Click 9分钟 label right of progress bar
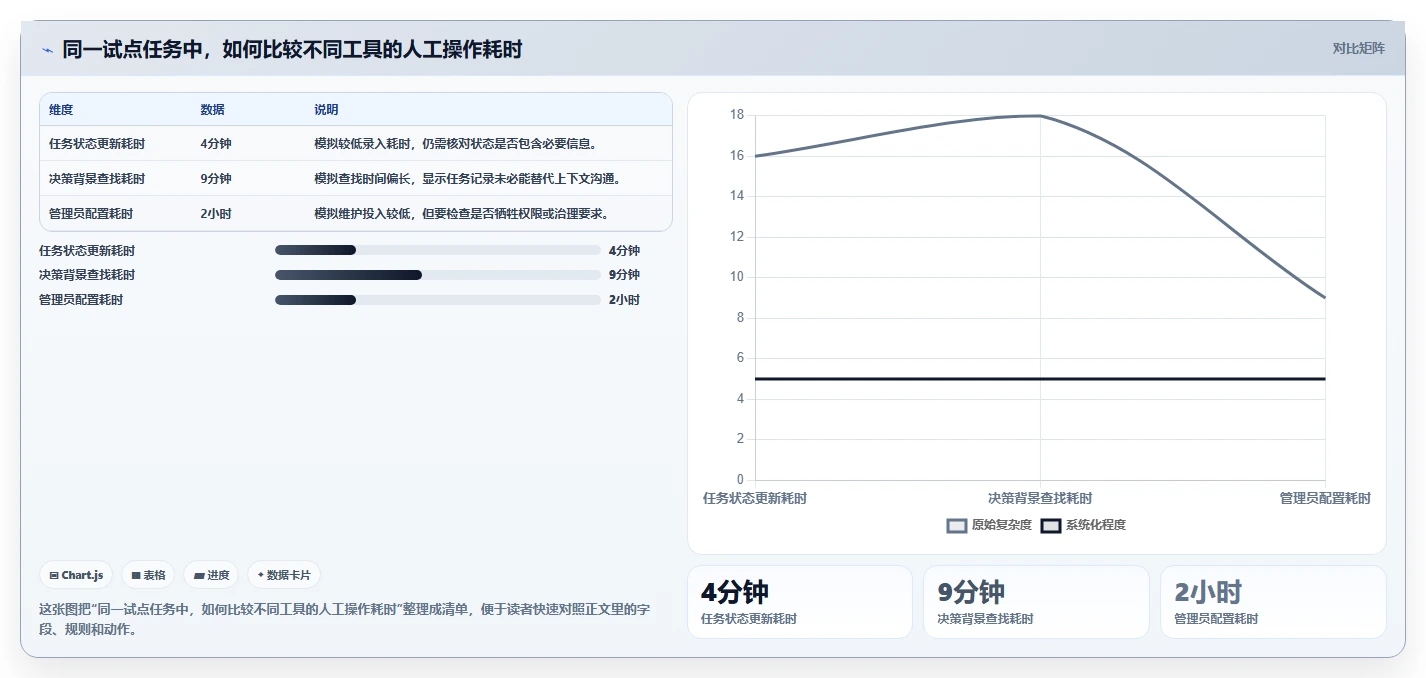The width and height of the screenshot is (1426, 678). [624, 275]
